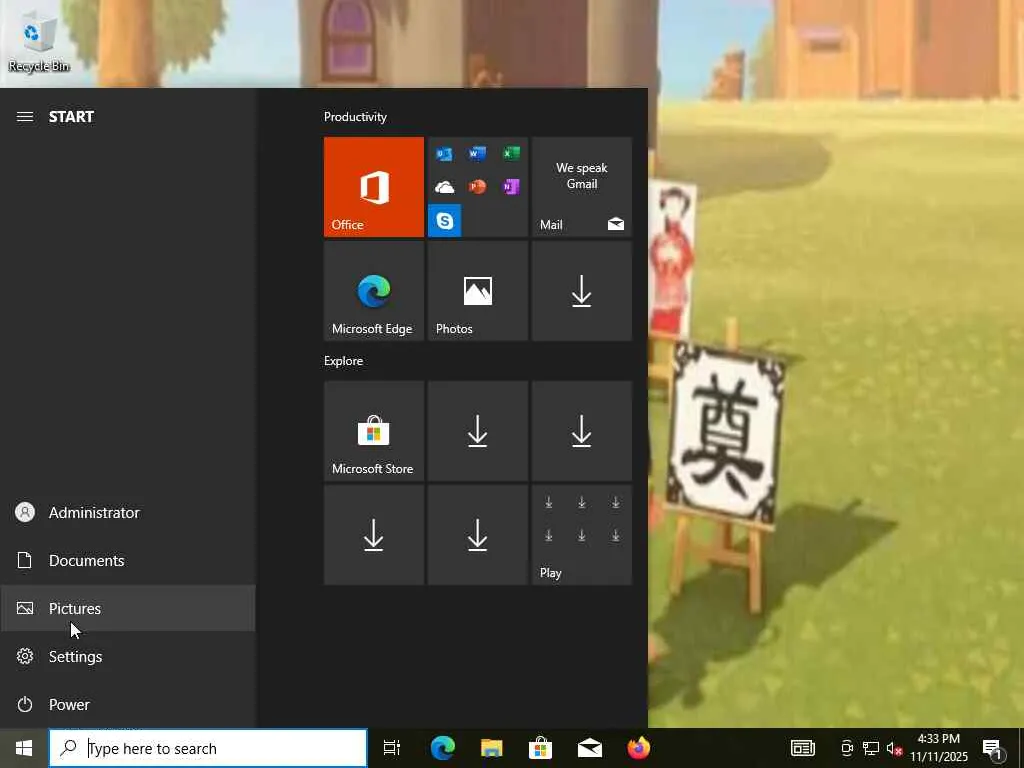Open the Administrator account options
Image resolution: width=1024 pixels, height=768 pixels.
click(128, 513)
